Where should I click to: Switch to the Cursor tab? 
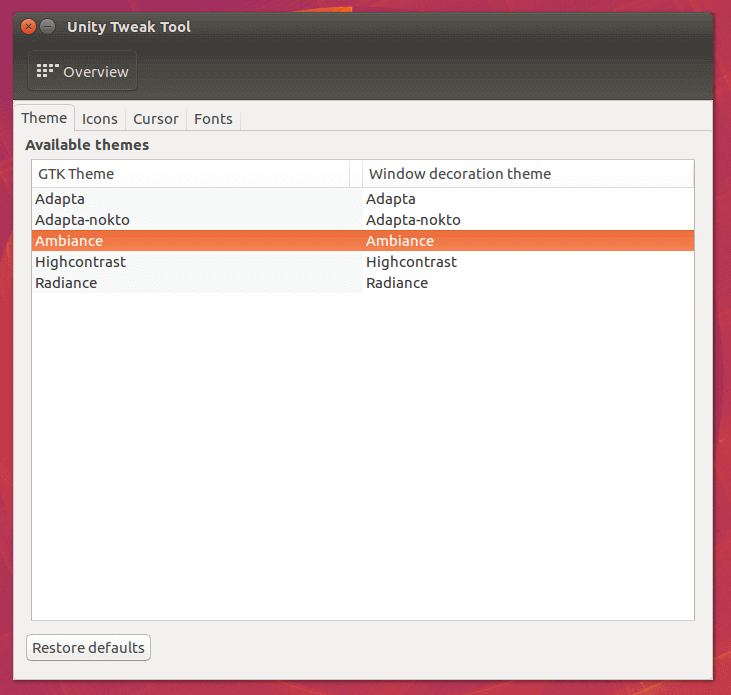point(156,119)
